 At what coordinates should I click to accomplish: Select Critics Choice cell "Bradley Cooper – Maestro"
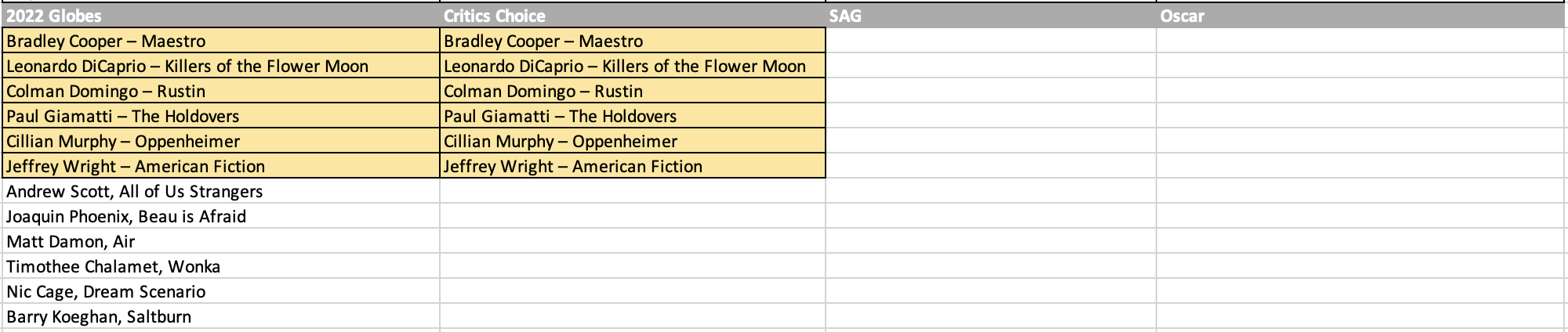(632, 41)
